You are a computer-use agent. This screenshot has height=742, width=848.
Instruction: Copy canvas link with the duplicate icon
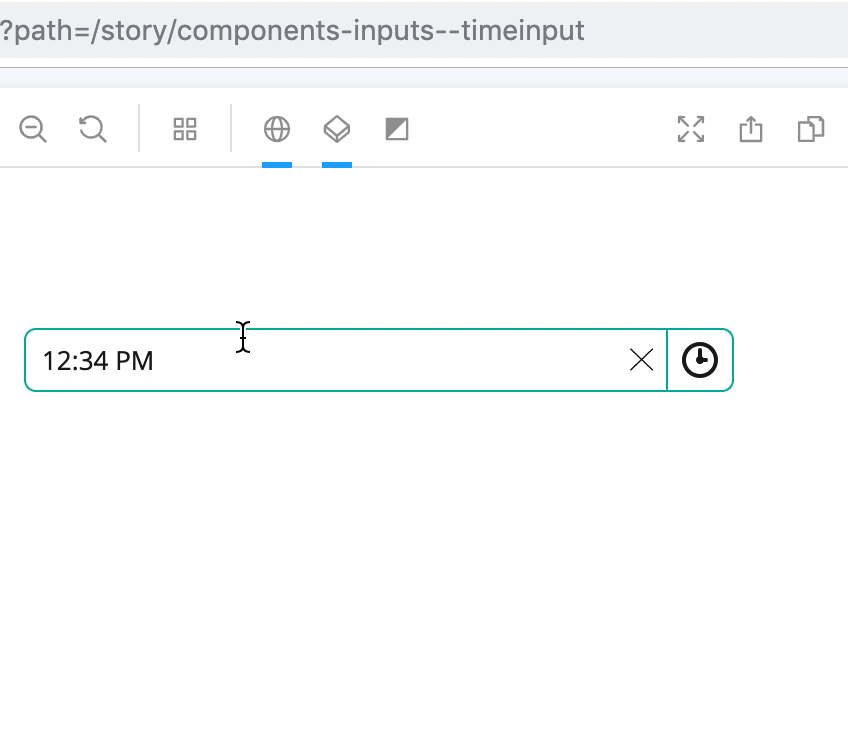[x=811, y=129]
